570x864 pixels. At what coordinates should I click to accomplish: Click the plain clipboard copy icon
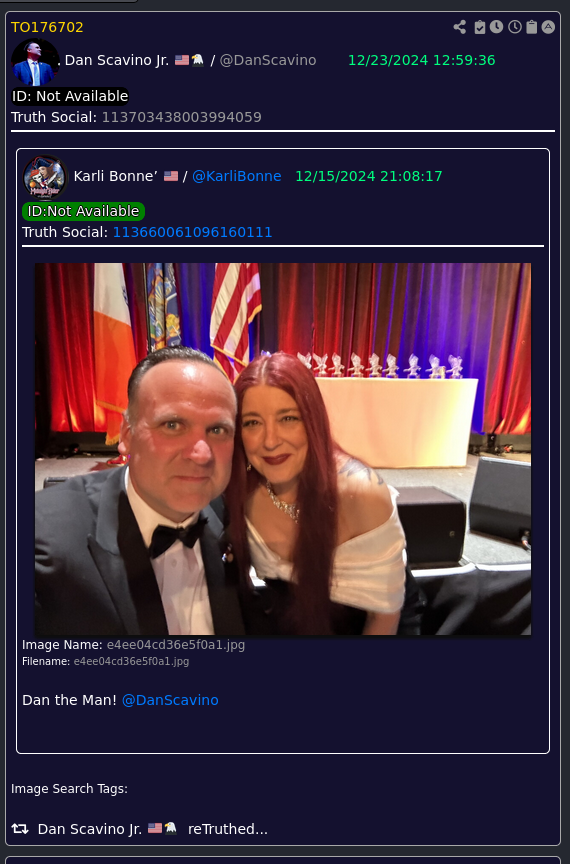[x=531, y=27]
